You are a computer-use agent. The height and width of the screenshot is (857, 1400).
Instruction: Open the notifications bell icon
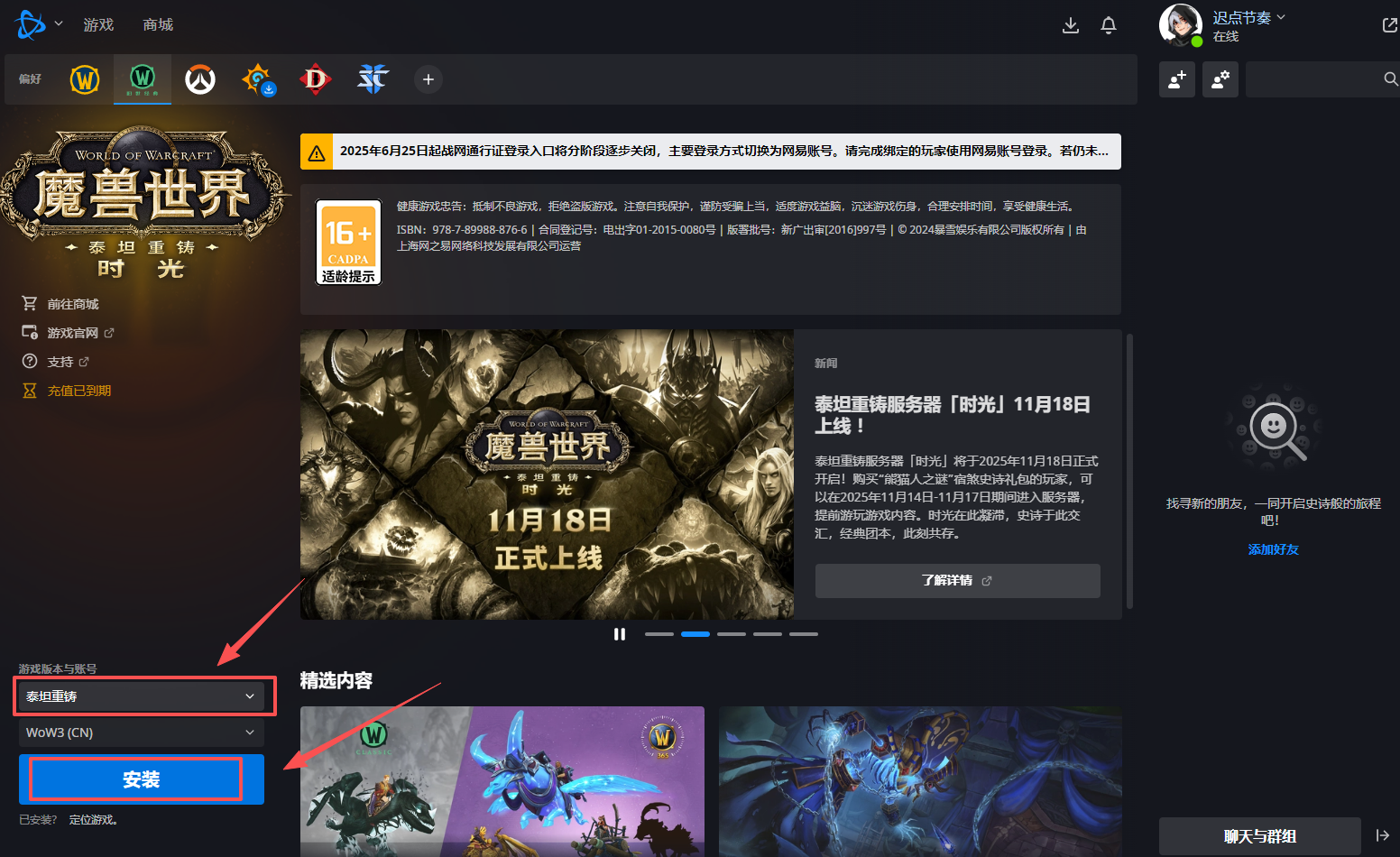[1109, 25]
